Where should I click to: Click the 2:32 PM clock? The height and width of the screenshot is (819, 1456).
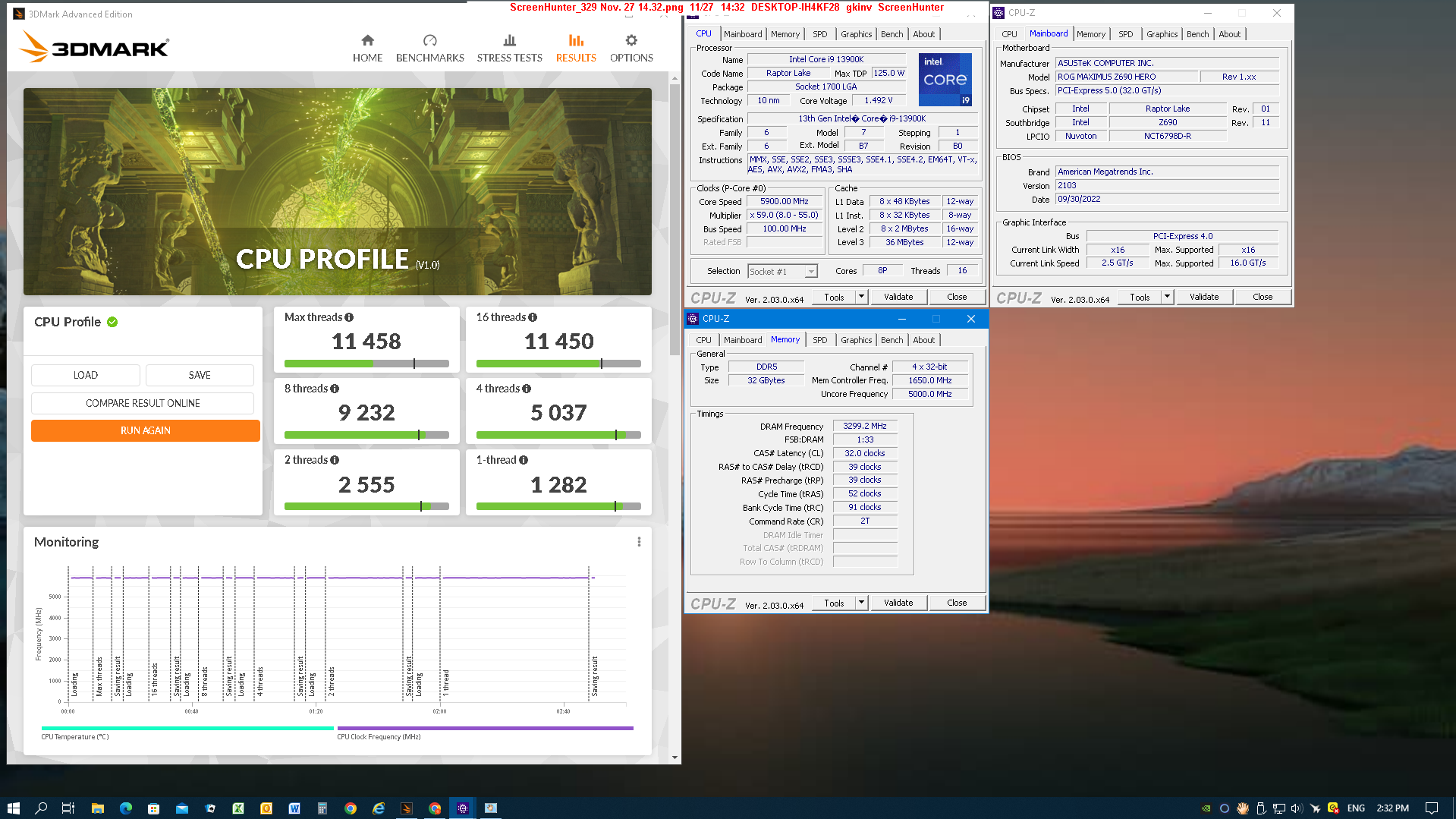(1392, 808)
